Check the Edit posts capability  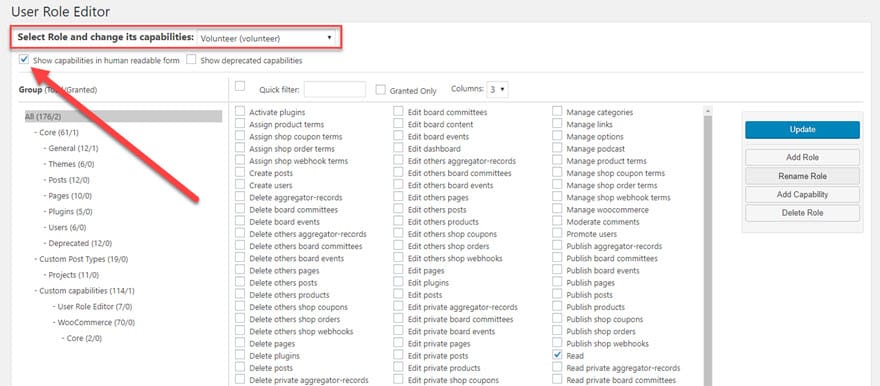(398, 294)
